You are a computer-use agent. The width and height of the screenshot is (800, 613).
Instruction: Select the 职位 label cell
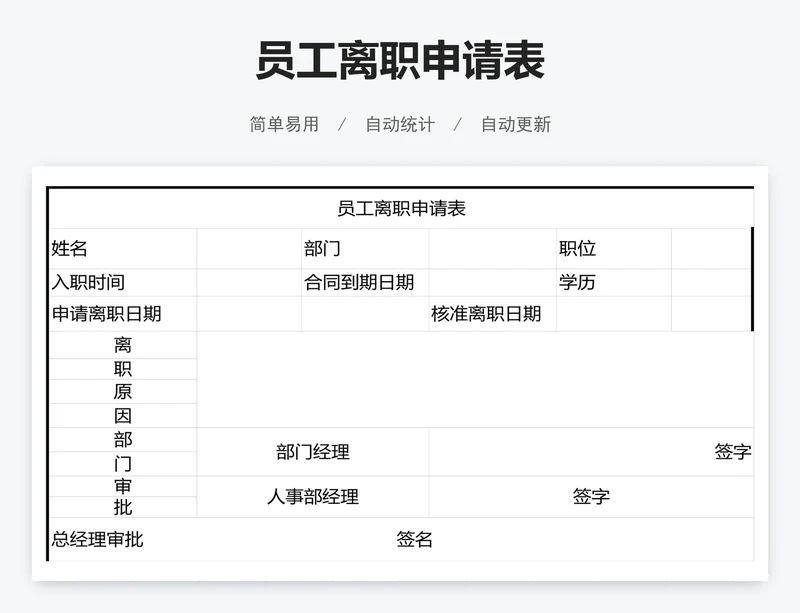614,249
